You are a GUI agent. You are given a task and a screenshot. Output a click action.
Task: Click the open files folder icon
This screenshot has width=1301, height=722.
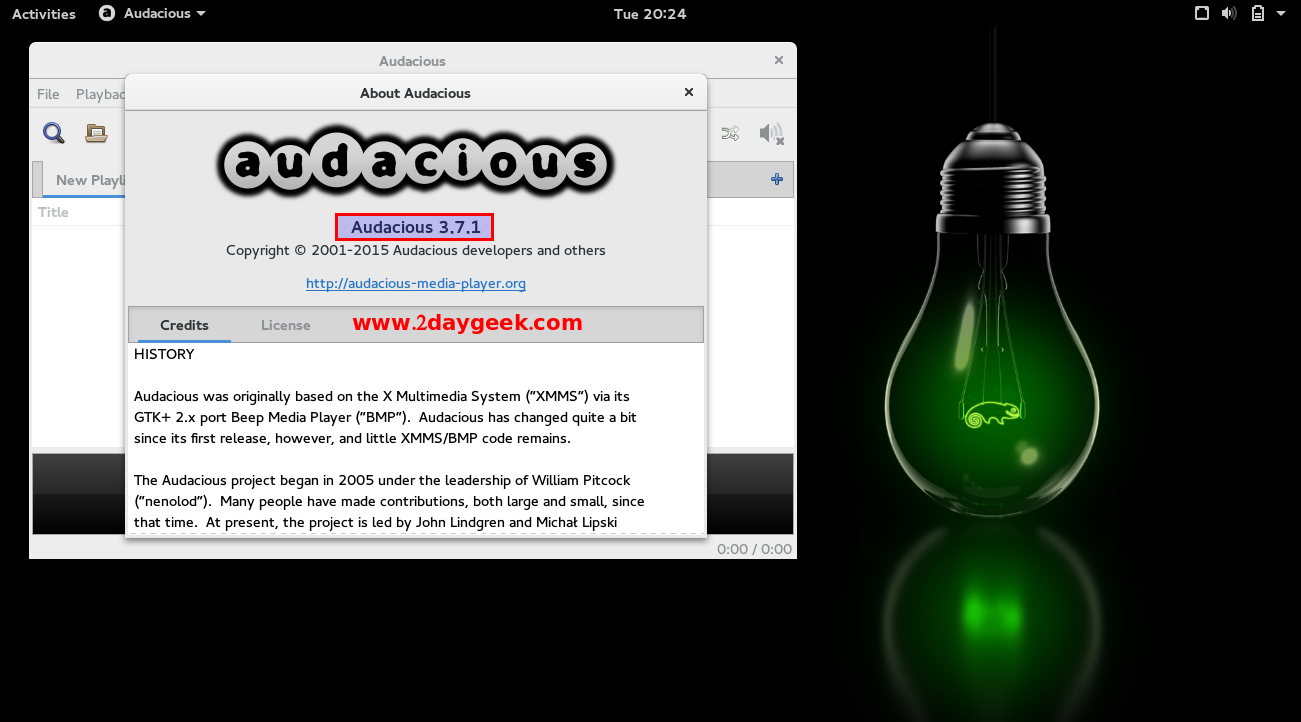(96, 133)
